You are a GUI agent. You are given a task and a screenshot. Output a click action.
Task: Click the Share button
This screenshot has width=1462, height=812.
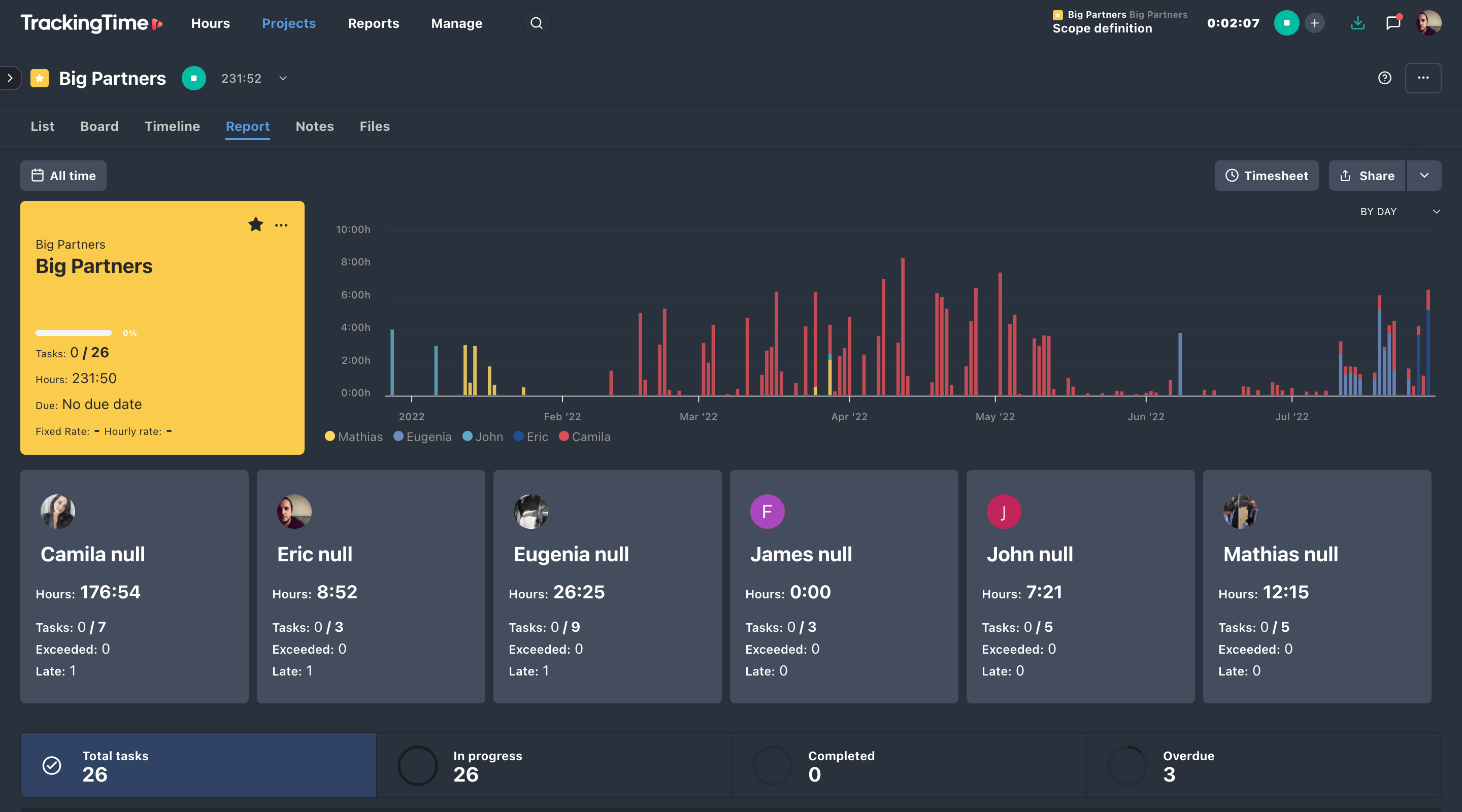click(1367, 175)
